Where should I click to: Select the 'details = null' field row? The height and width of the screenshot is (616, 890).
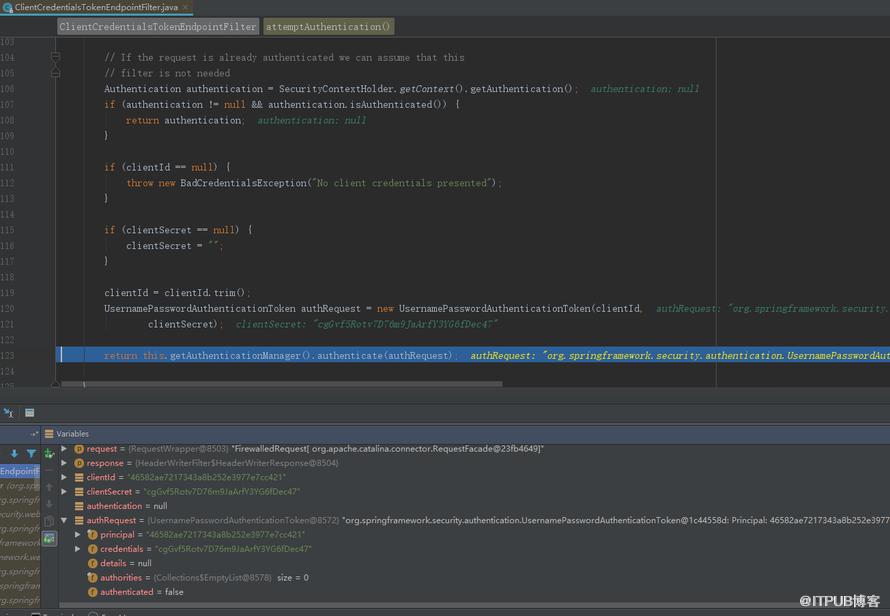pos(473,563)
